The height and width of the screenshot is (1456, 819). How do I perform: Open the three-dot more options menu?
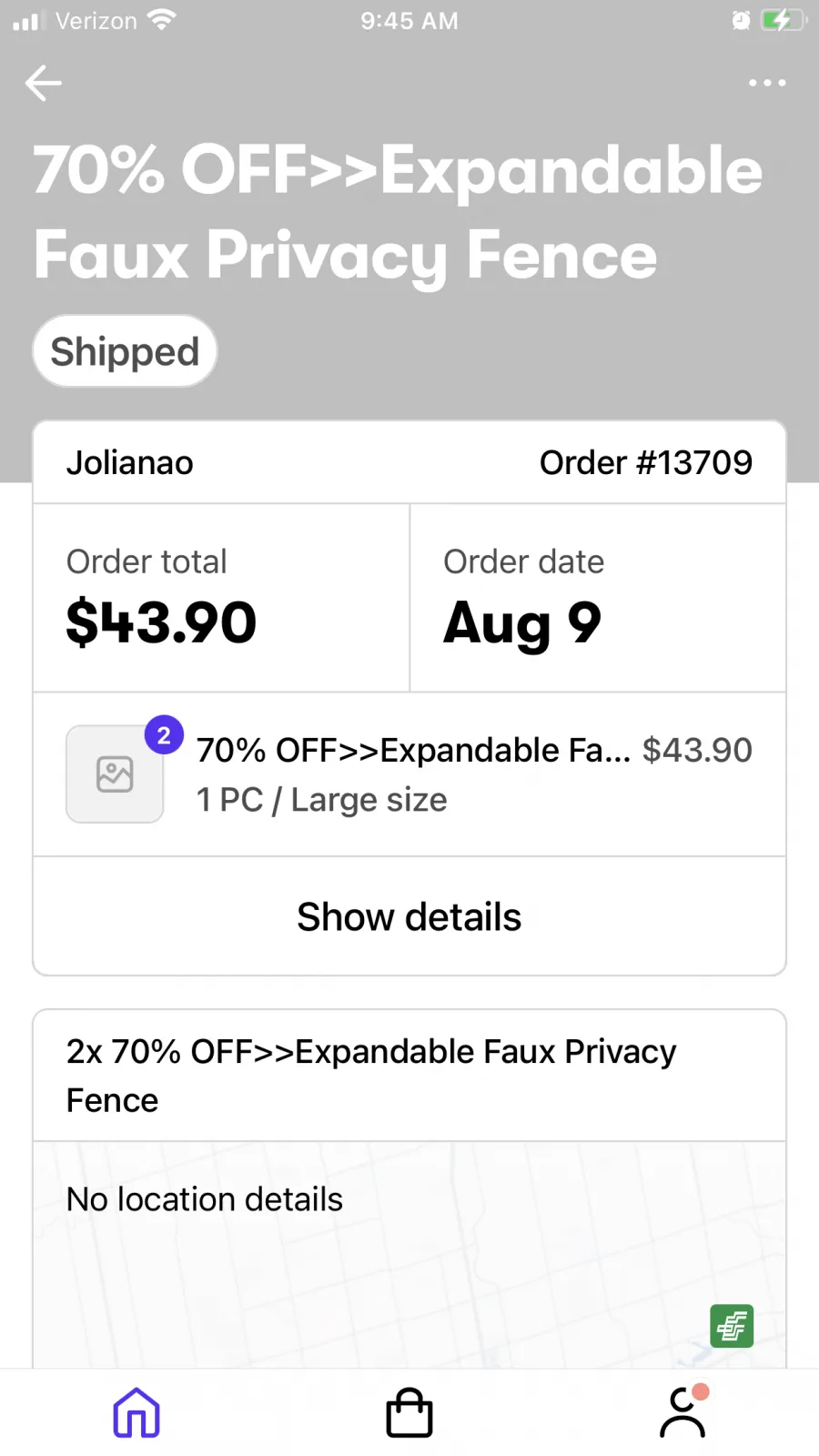pos(767,83)
